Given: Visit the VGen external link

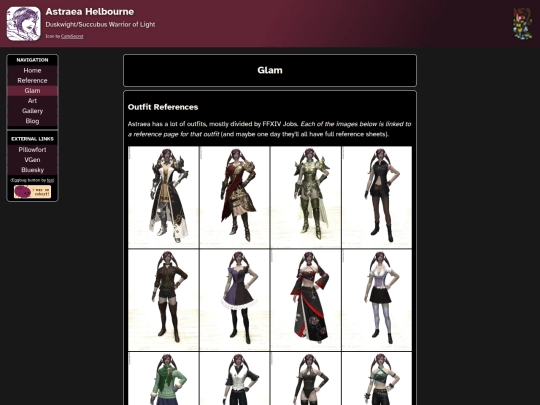Looking at the screenshot, I should (x=32, y=160).
